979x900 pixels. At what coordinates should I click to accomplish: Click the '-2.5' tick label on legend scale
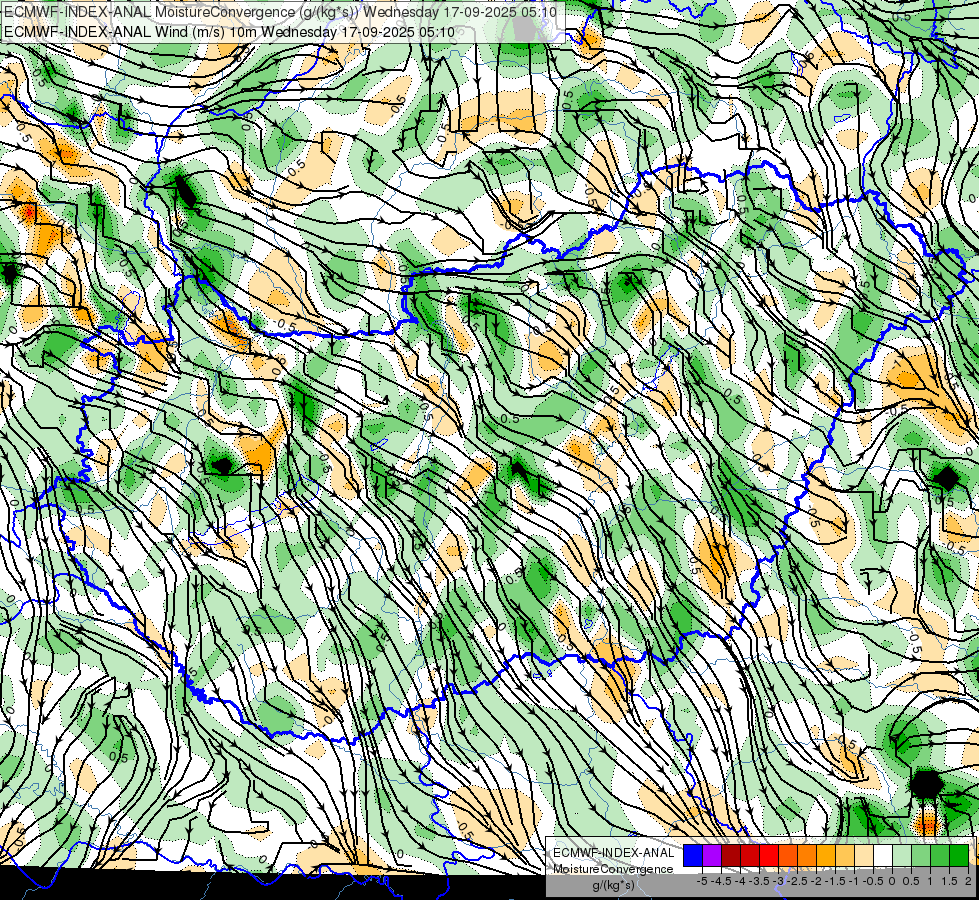(798, 881)
